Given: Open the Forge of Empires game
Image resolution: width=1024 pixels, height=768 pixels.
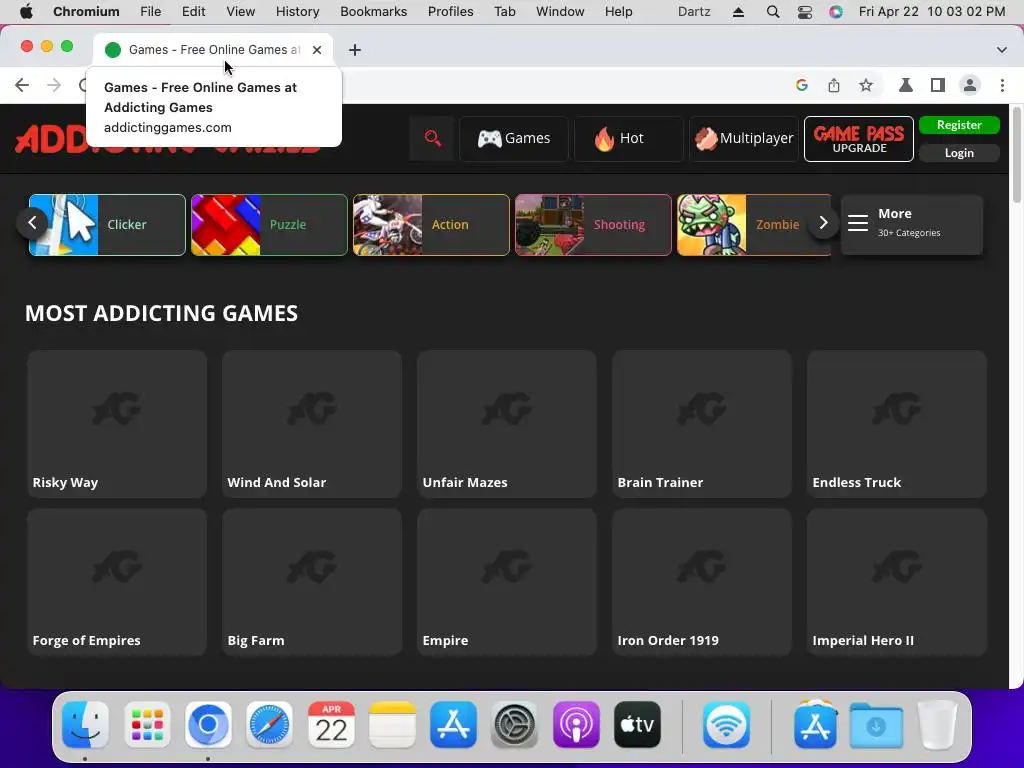Looking at the screenshot, I should [x=117, y=582].
